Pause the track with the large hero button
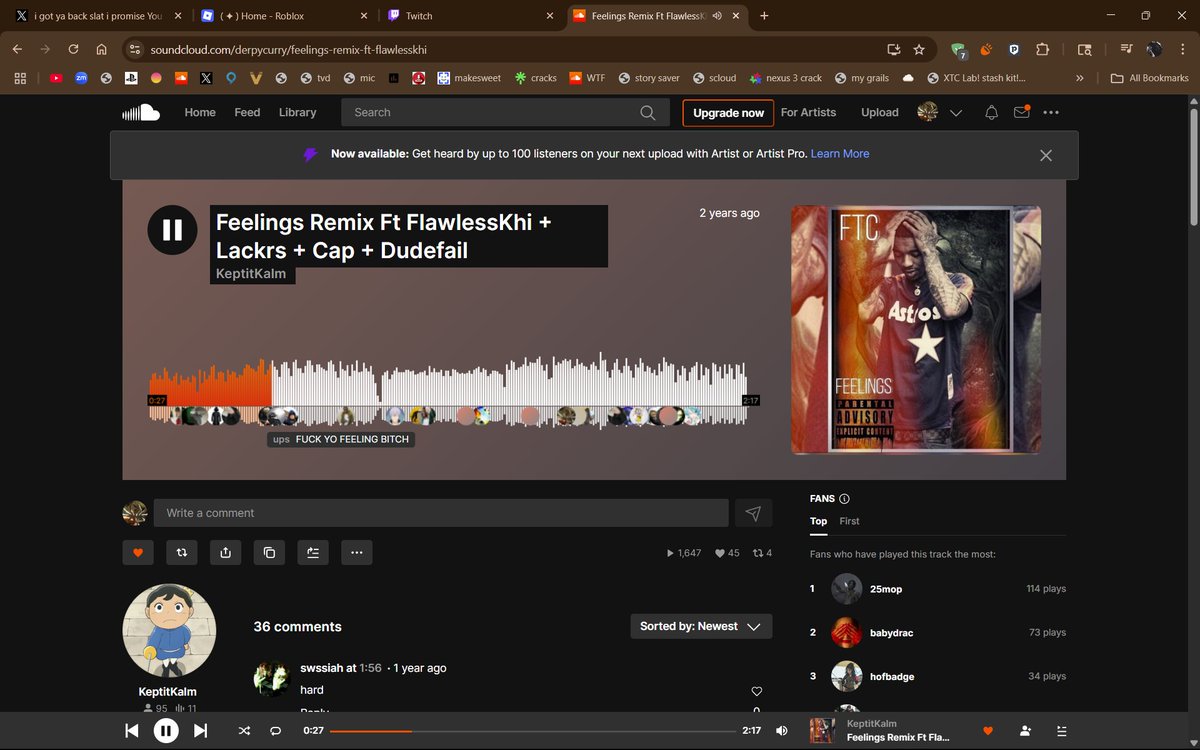Viewport: 1200px width, 750px height. [x=173, y=230]
